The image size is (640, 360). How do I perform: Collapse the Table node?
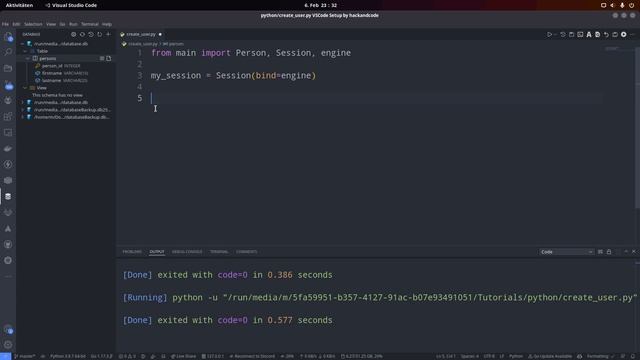(x=25, y=51)
